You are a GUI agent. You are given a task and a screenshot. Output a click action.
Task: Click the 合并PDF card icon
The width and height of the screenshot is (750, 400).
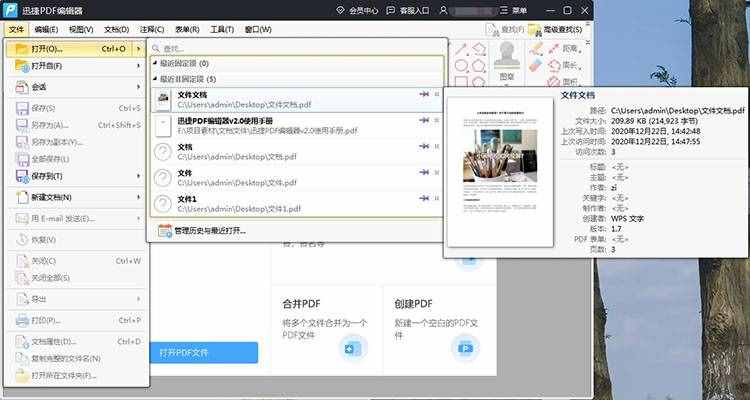(353, 348)
